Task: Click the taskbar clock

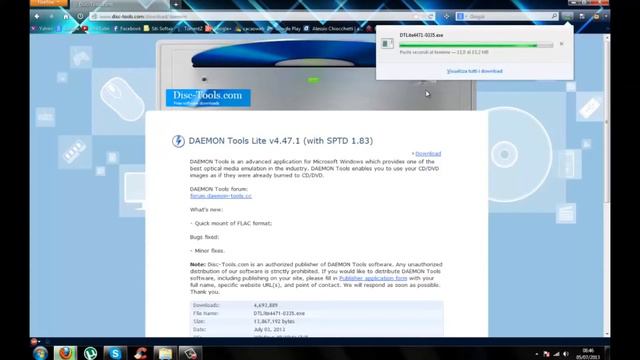Action: coord(588,354)
